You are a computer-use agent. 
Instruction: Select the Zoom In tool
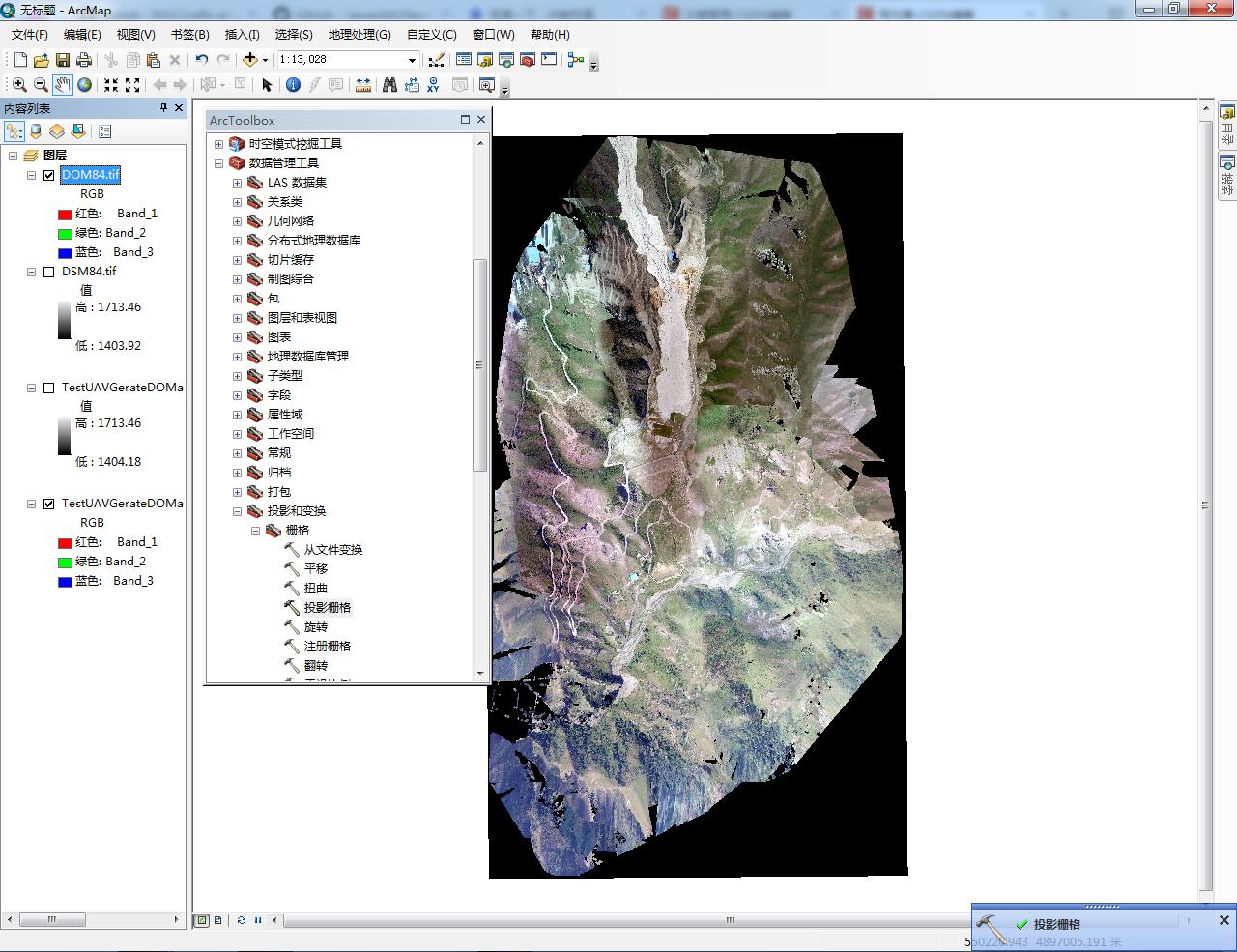pyautogui.click(x=19, y=85)
